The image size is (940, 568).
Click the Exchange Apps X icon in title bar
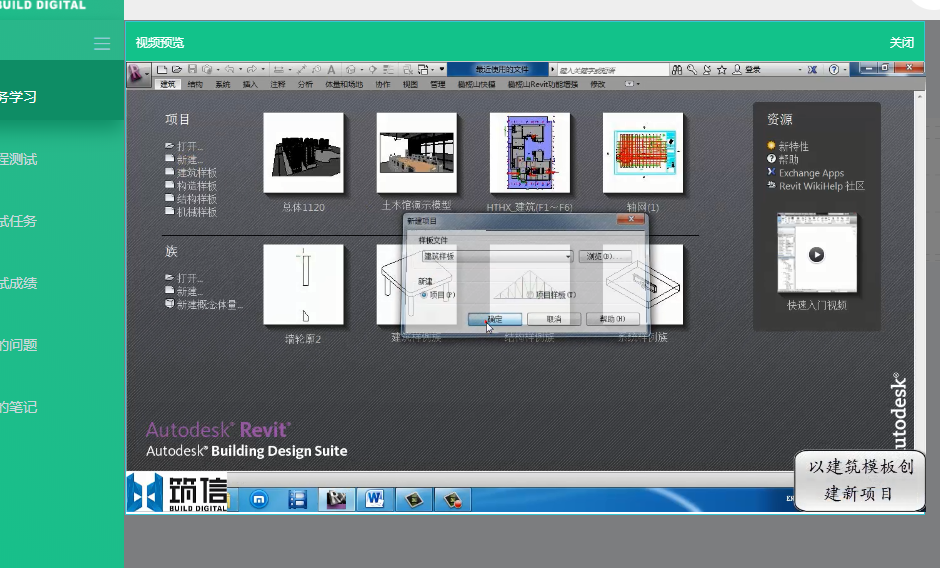[812, 70]
